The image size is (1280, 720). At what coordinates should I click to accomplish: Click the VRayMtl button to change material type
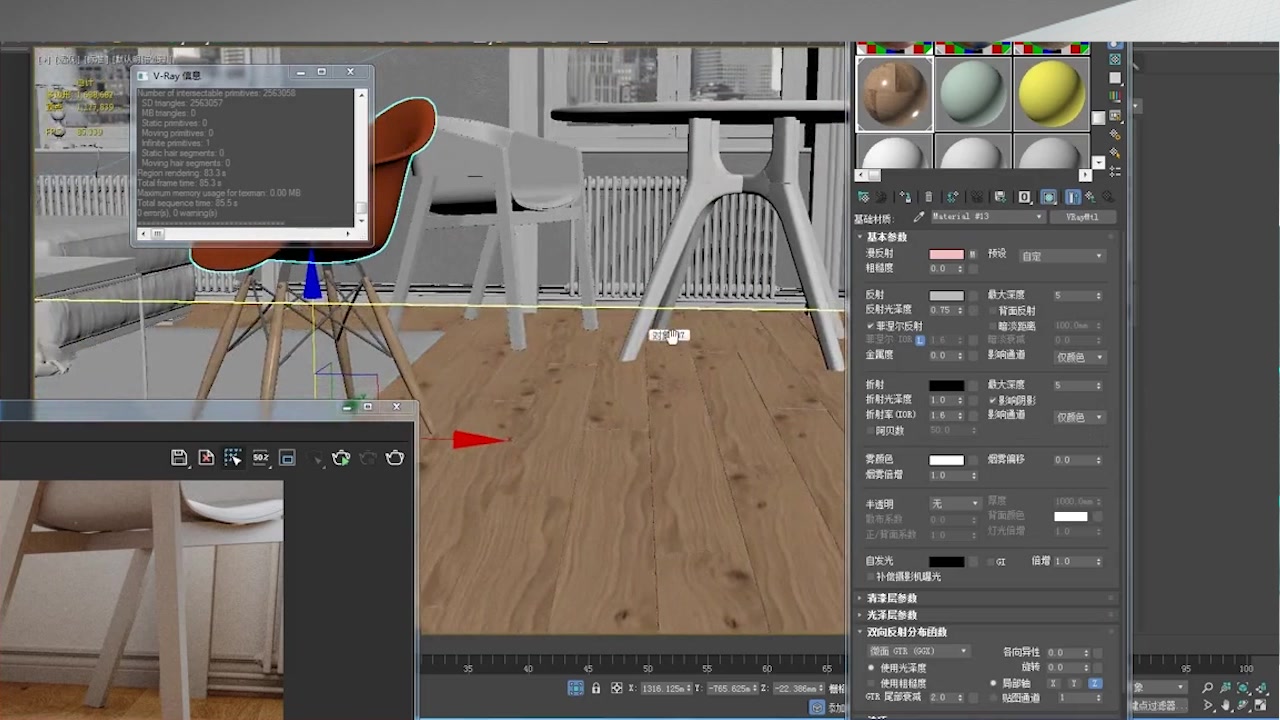[1082, 217]
